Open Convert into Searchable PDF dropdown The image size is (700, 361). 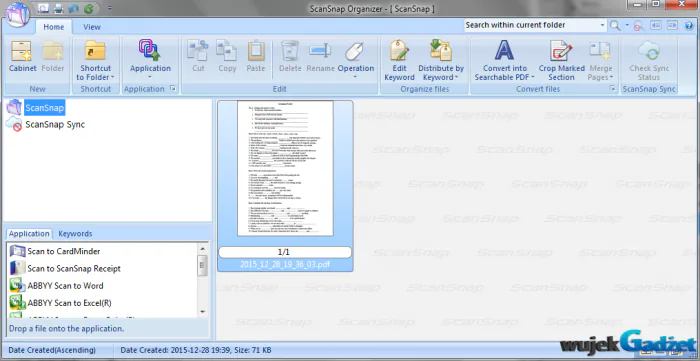tap(504, 60)
